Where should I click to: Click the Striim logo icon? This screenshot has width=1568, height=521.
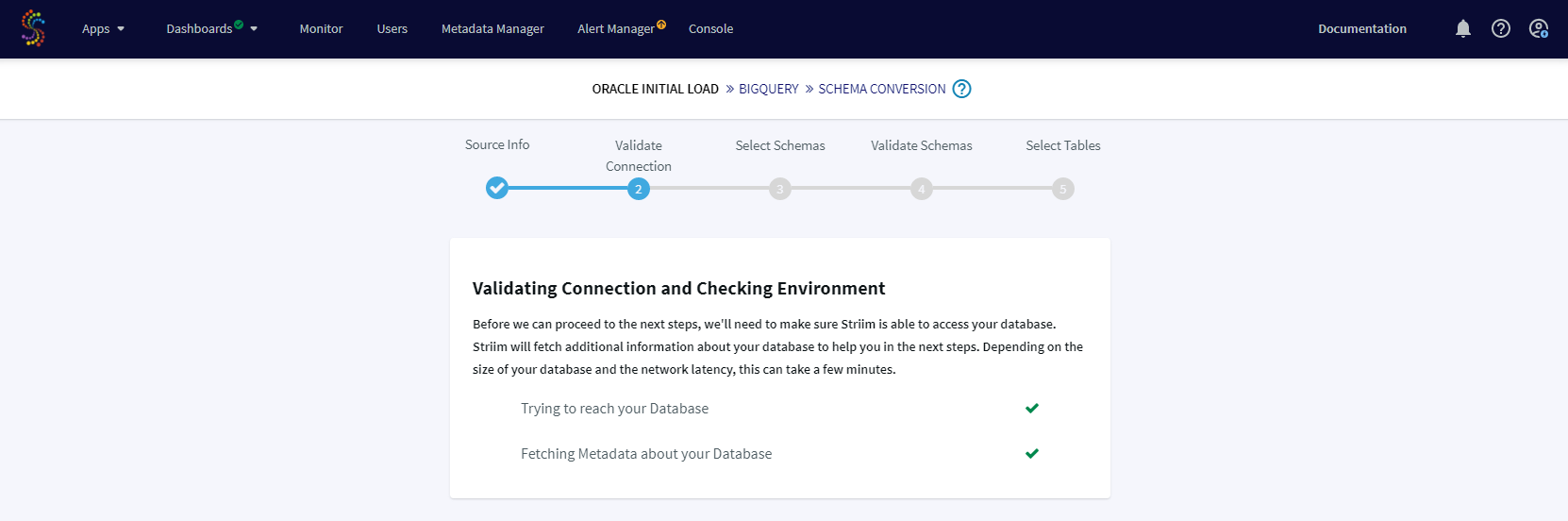tap(33, 28)
